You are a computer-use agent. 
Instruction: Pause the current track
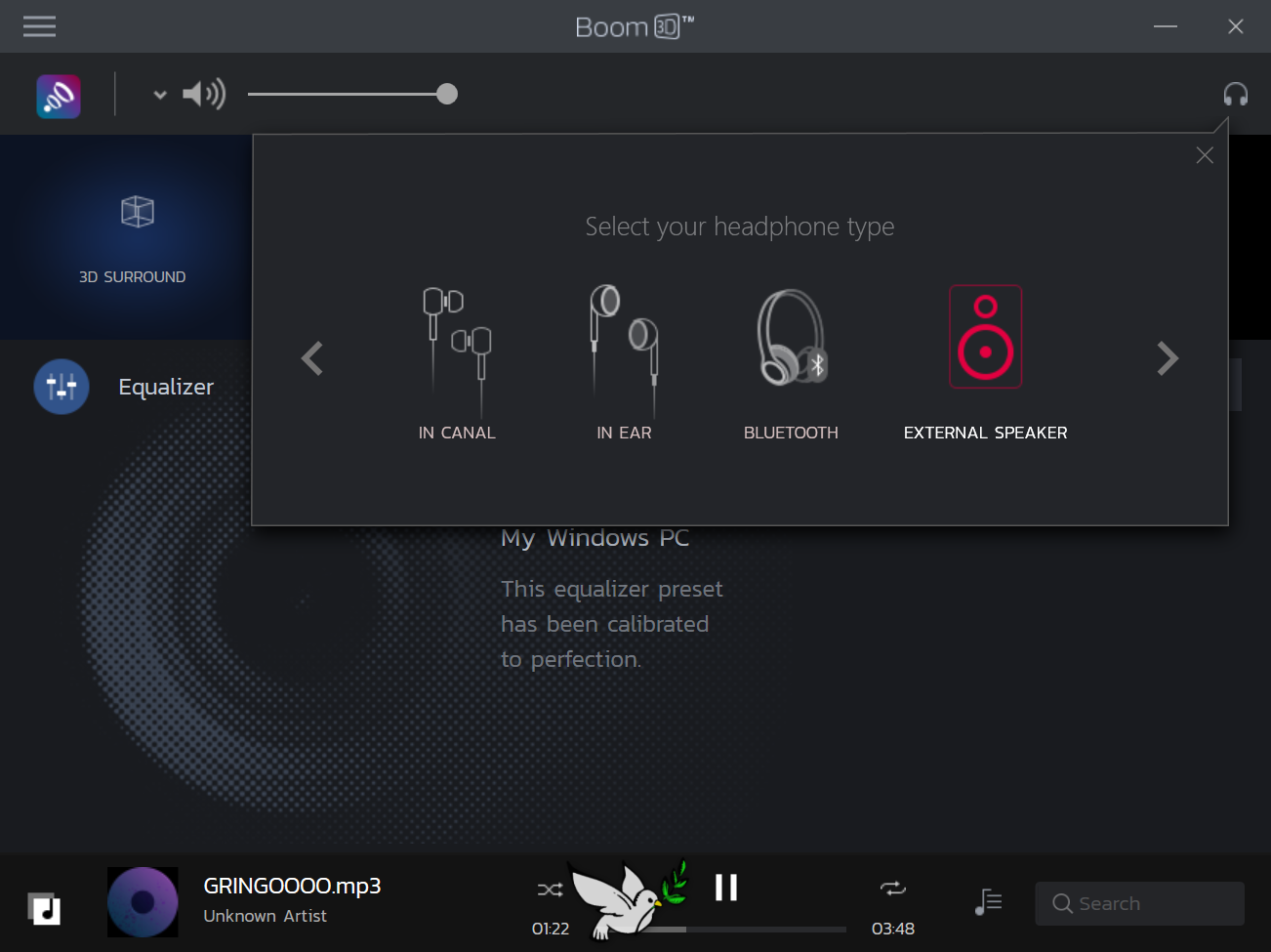[726, 887]
